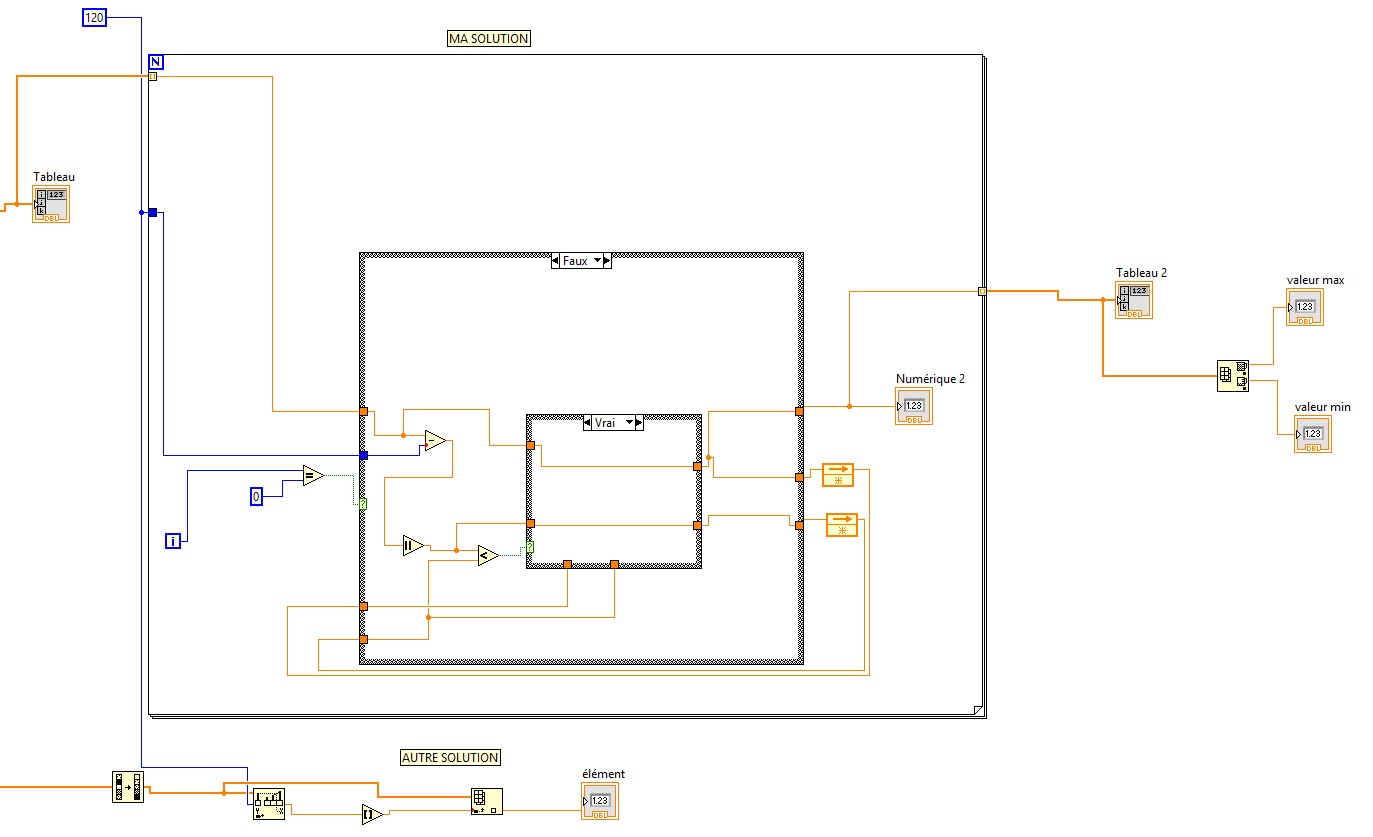Viewport: 1373px width, 837px height.
Task: Click the valeur min label text
Action: (1322, 407)
